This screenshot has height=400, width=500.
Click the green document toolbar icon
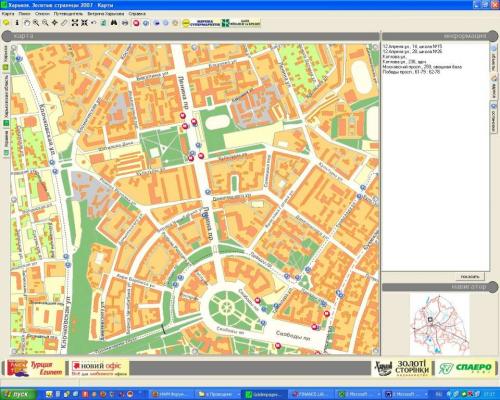(x=104, y=23)
